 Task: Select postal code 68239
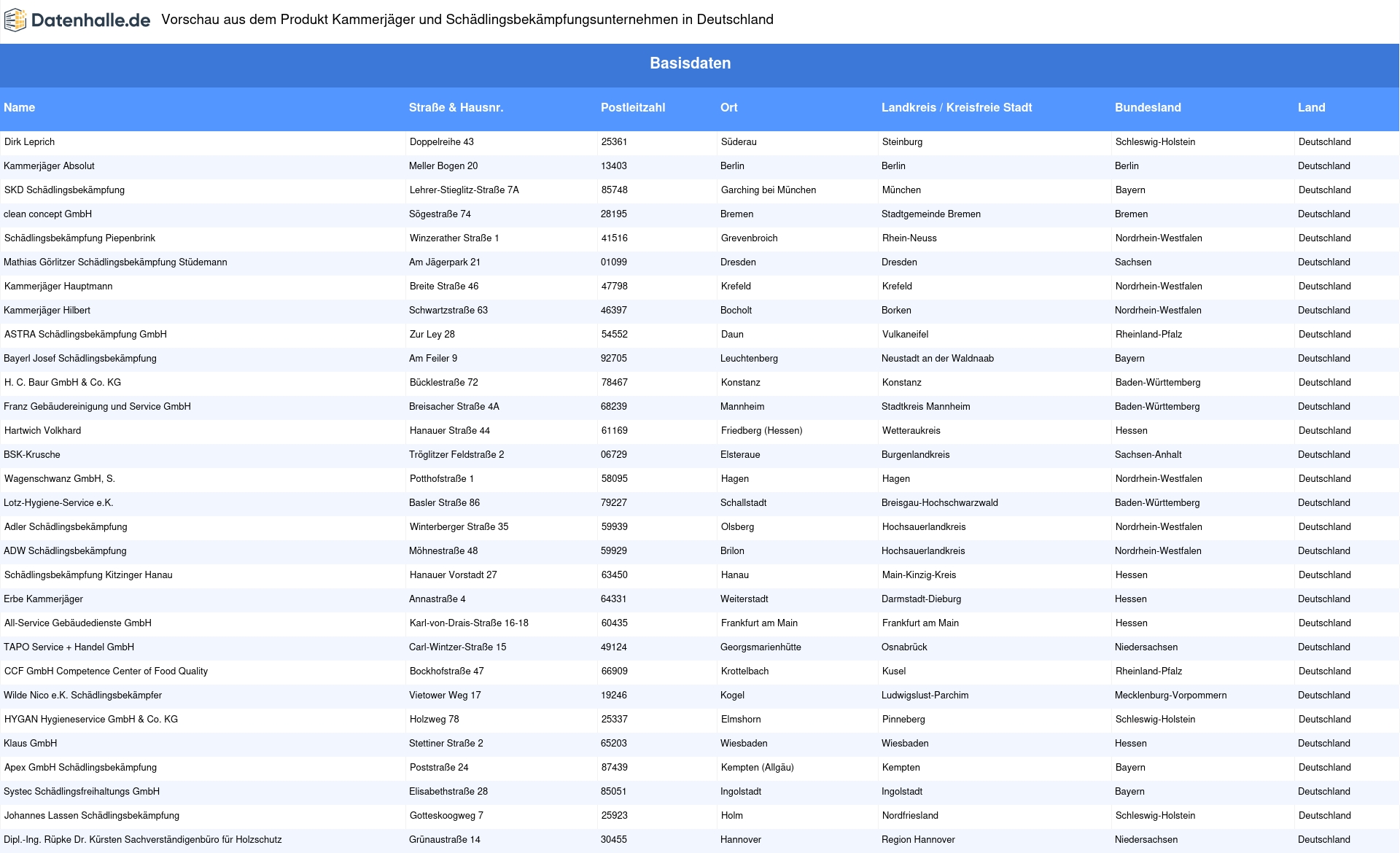pyautogui.click(x=614, y=407)
